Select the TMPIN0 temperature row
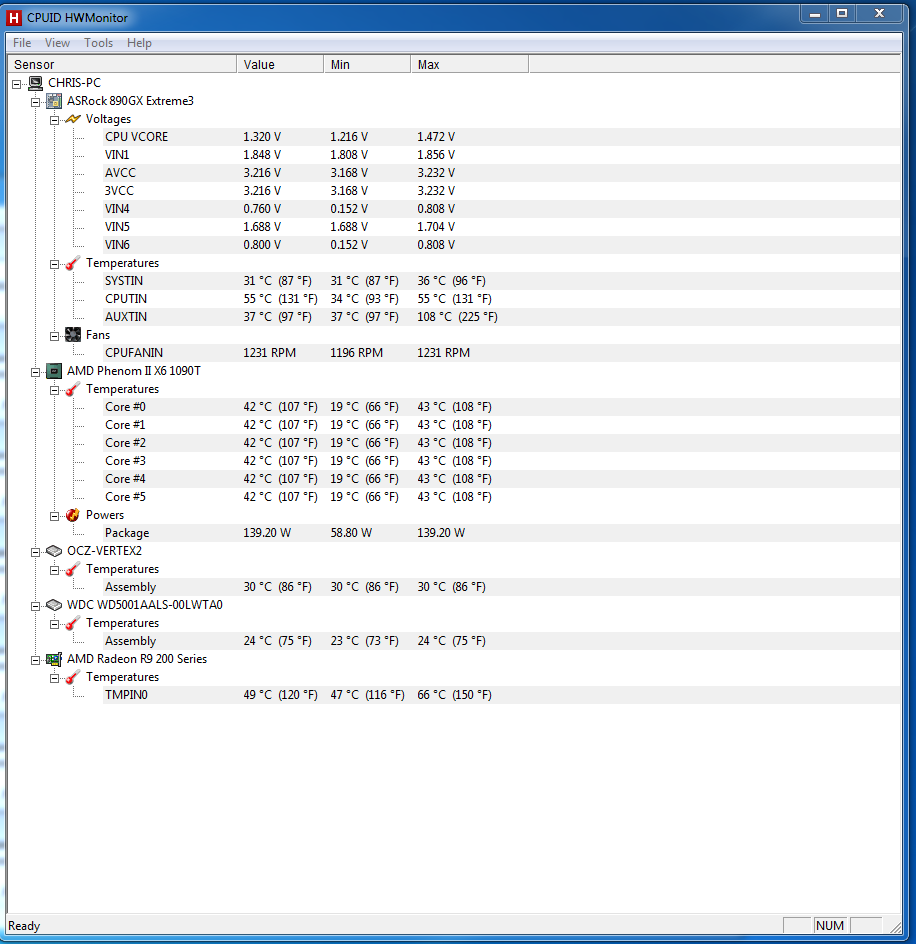 point(502,695)
